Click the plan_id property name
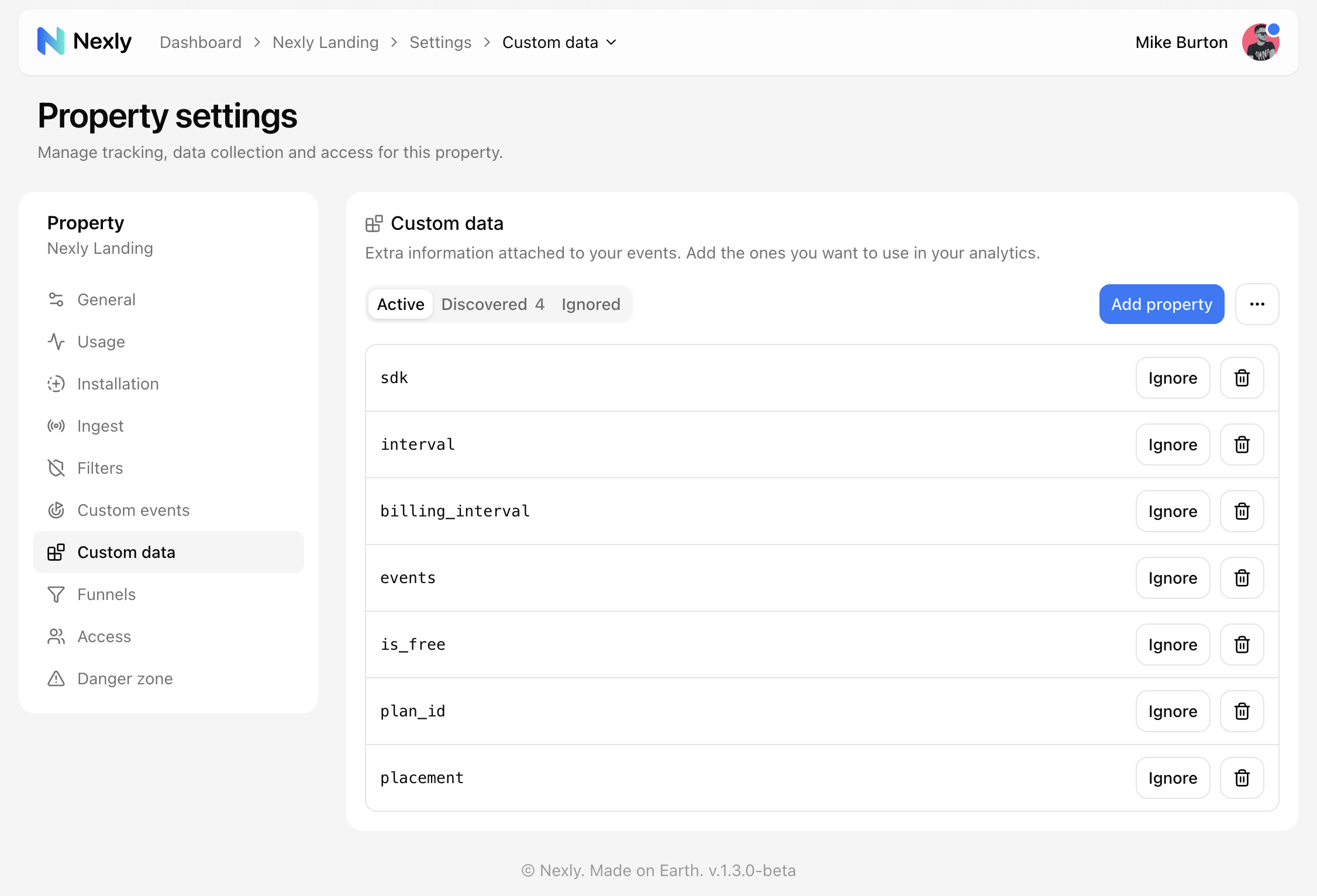 413,711
